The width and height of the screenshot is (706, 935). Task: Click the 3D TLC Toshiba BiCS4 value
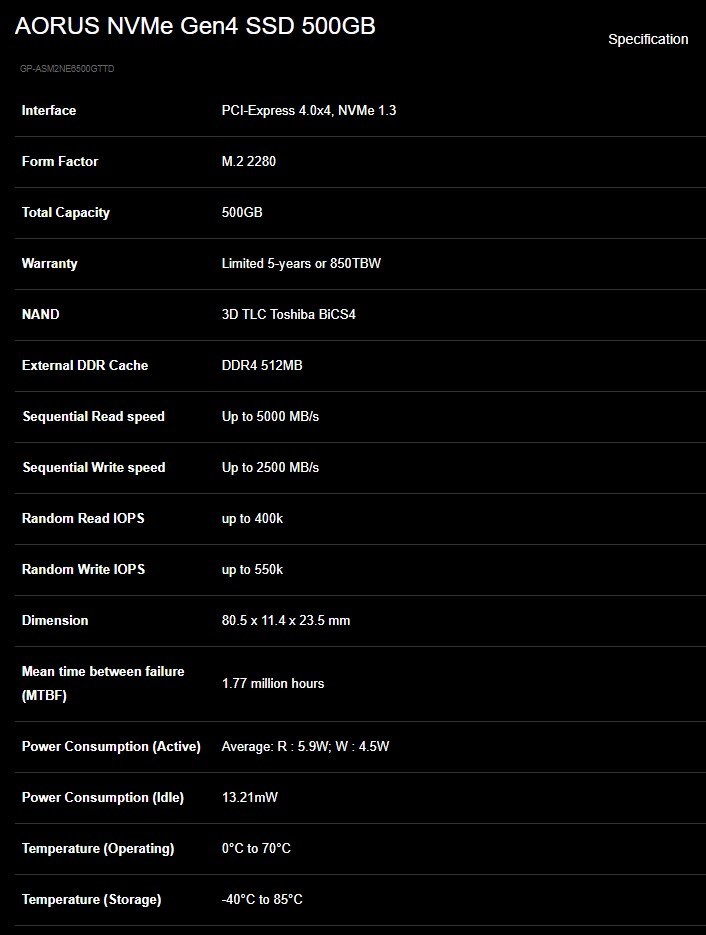pos(288,314)
